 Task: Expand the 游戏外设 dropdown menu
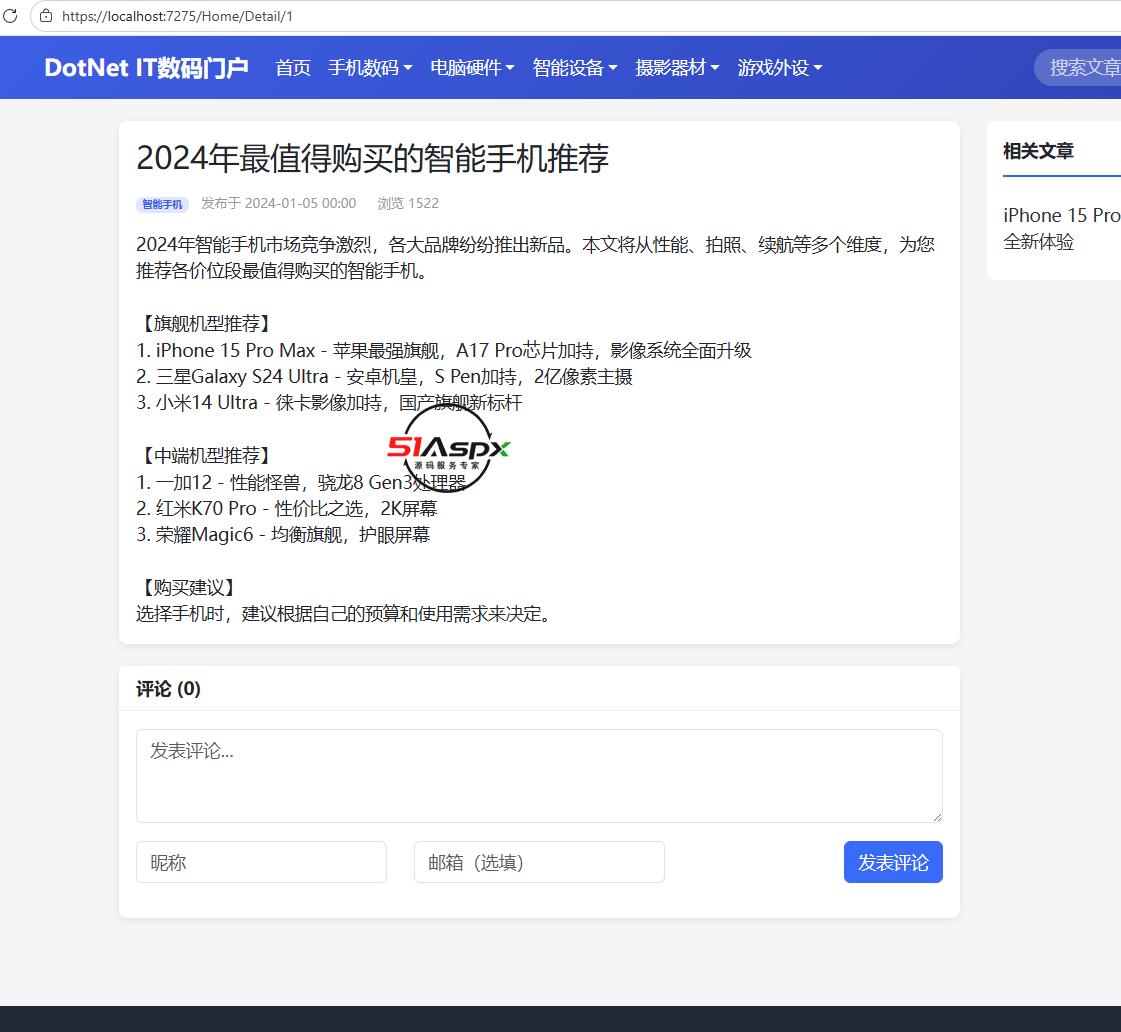(x=780, y=67)
